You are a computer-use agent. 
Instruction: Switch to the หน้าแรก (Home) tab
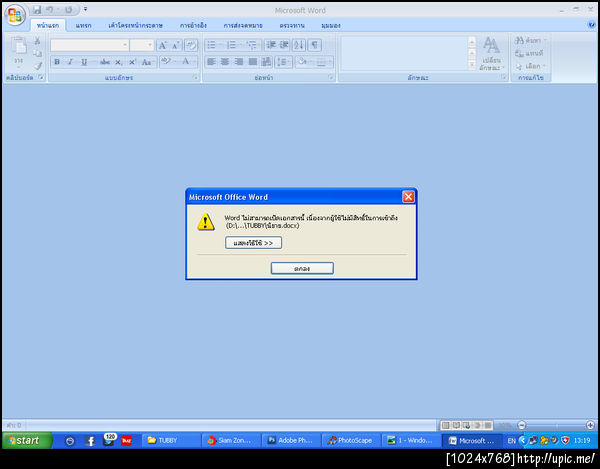point(48,26)
